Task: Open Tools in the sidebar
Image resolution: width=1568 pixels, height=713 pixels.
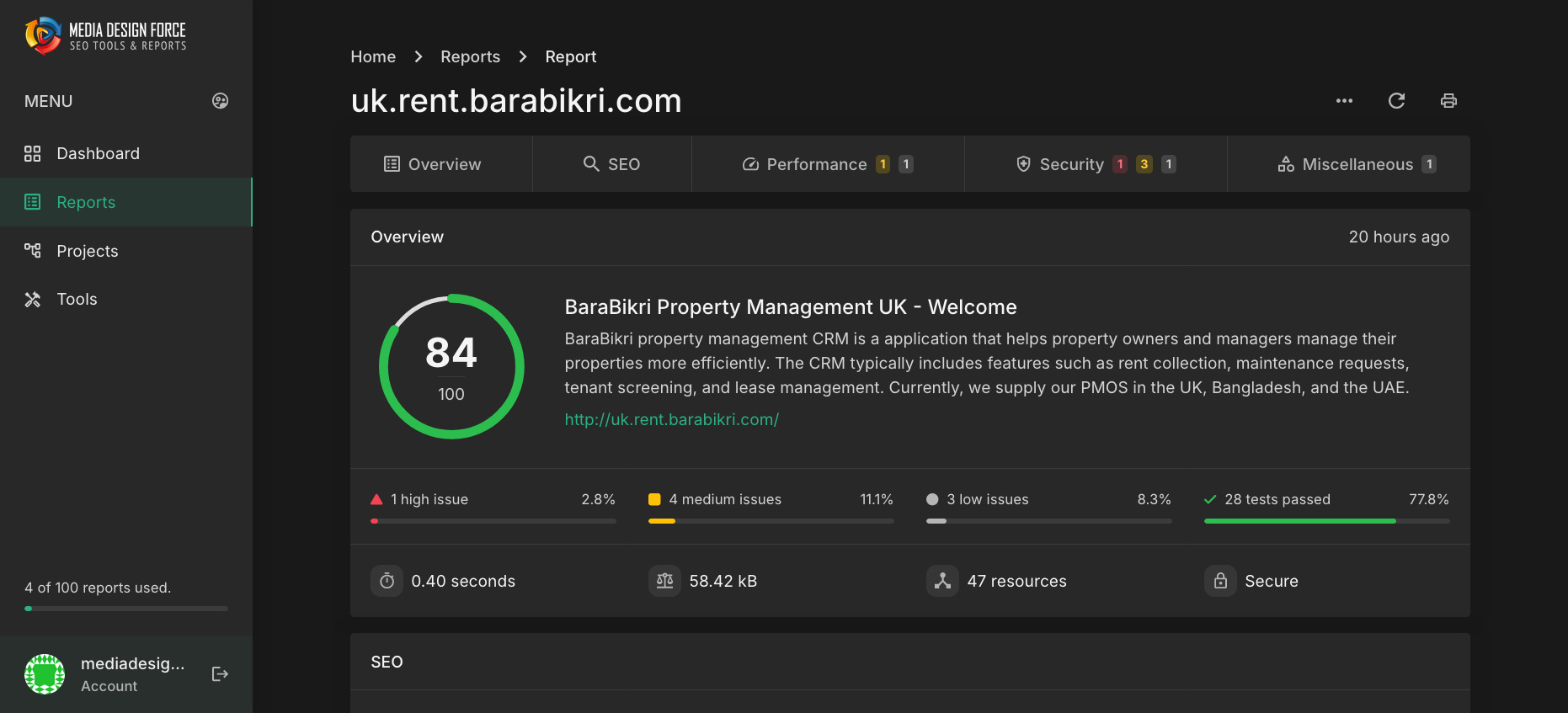Action: tap(77, 299)
